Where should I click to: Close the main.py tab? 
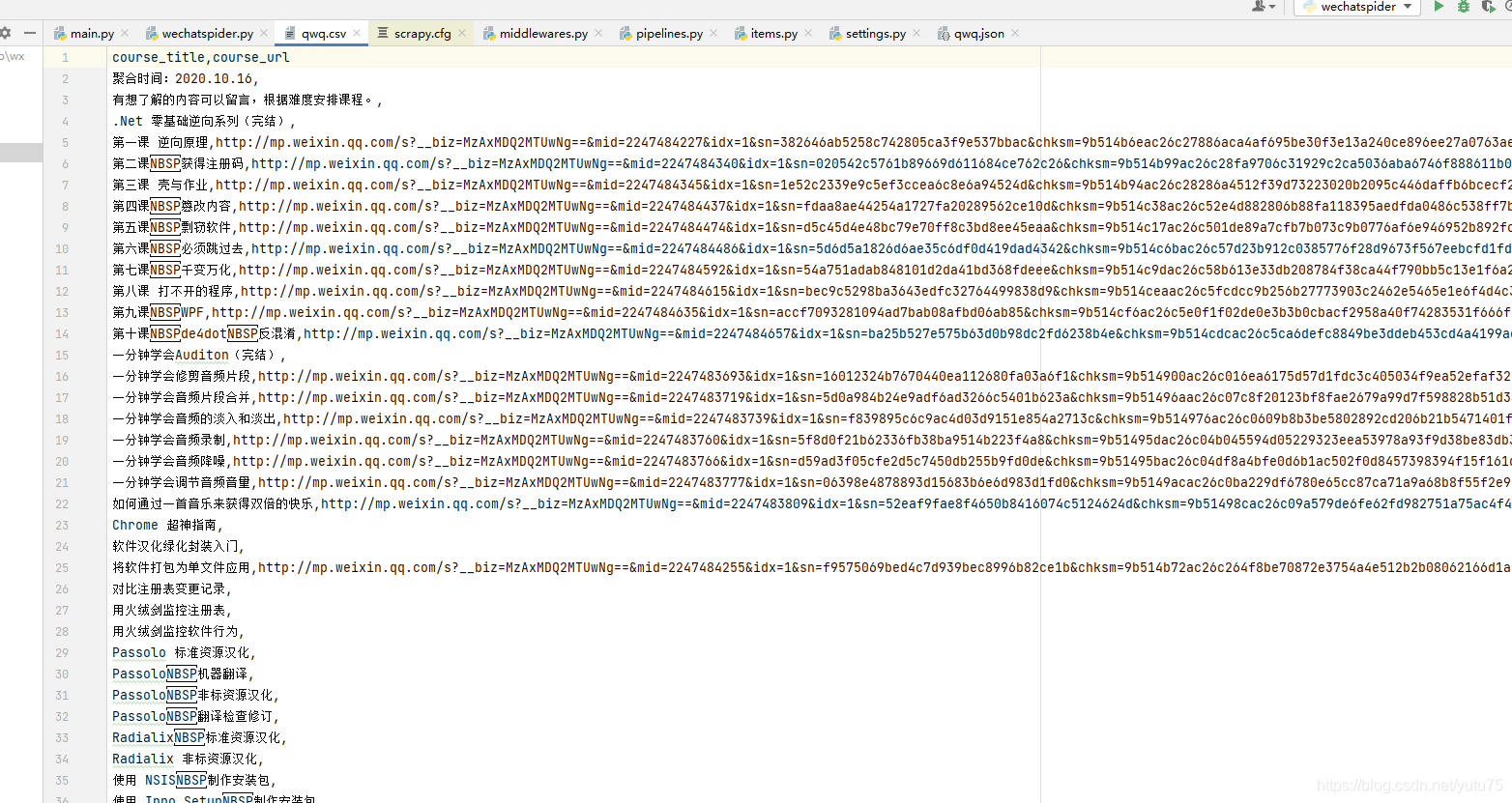click(126, 33)
